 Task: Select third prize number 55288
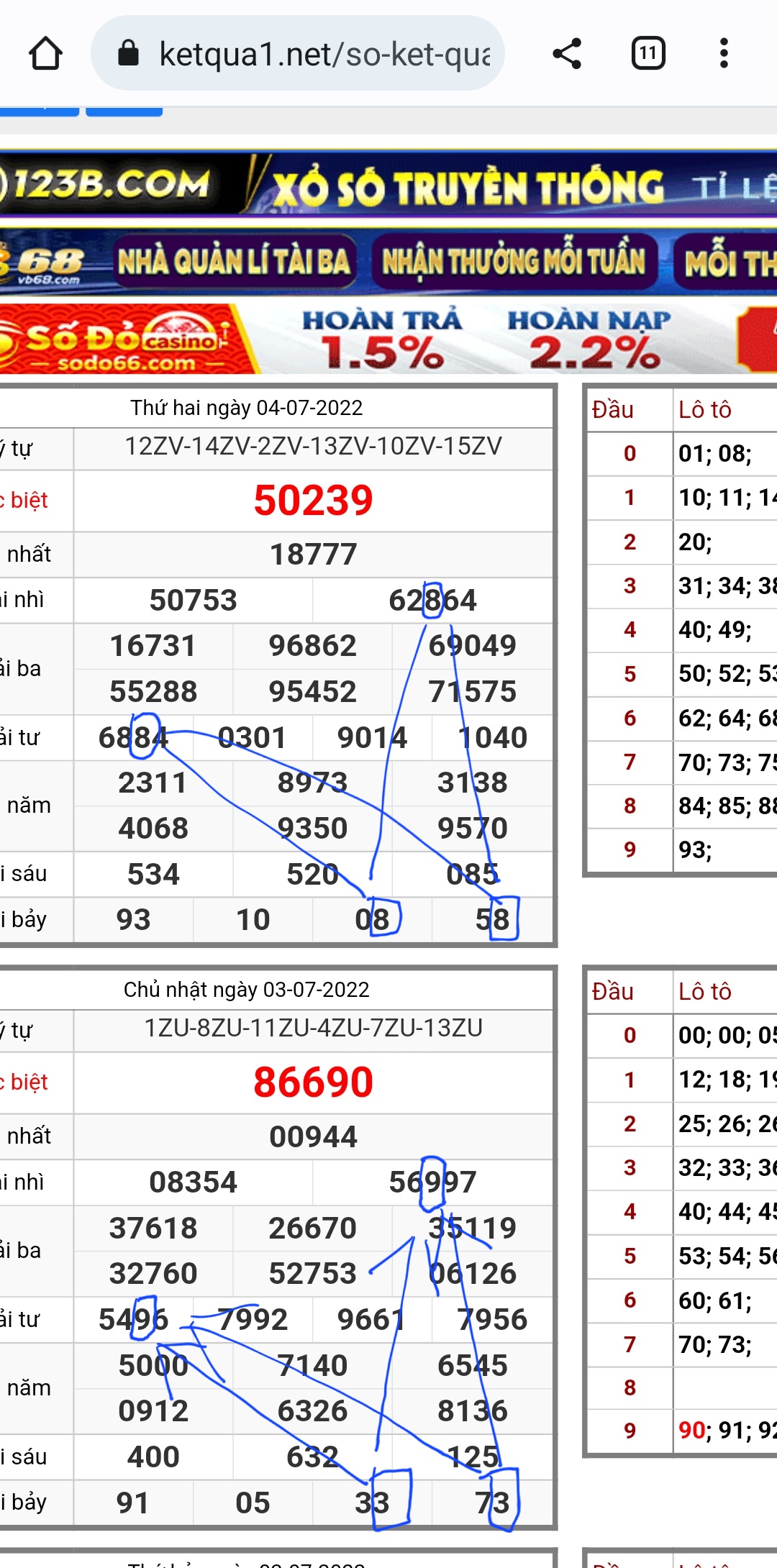point(153,692)
